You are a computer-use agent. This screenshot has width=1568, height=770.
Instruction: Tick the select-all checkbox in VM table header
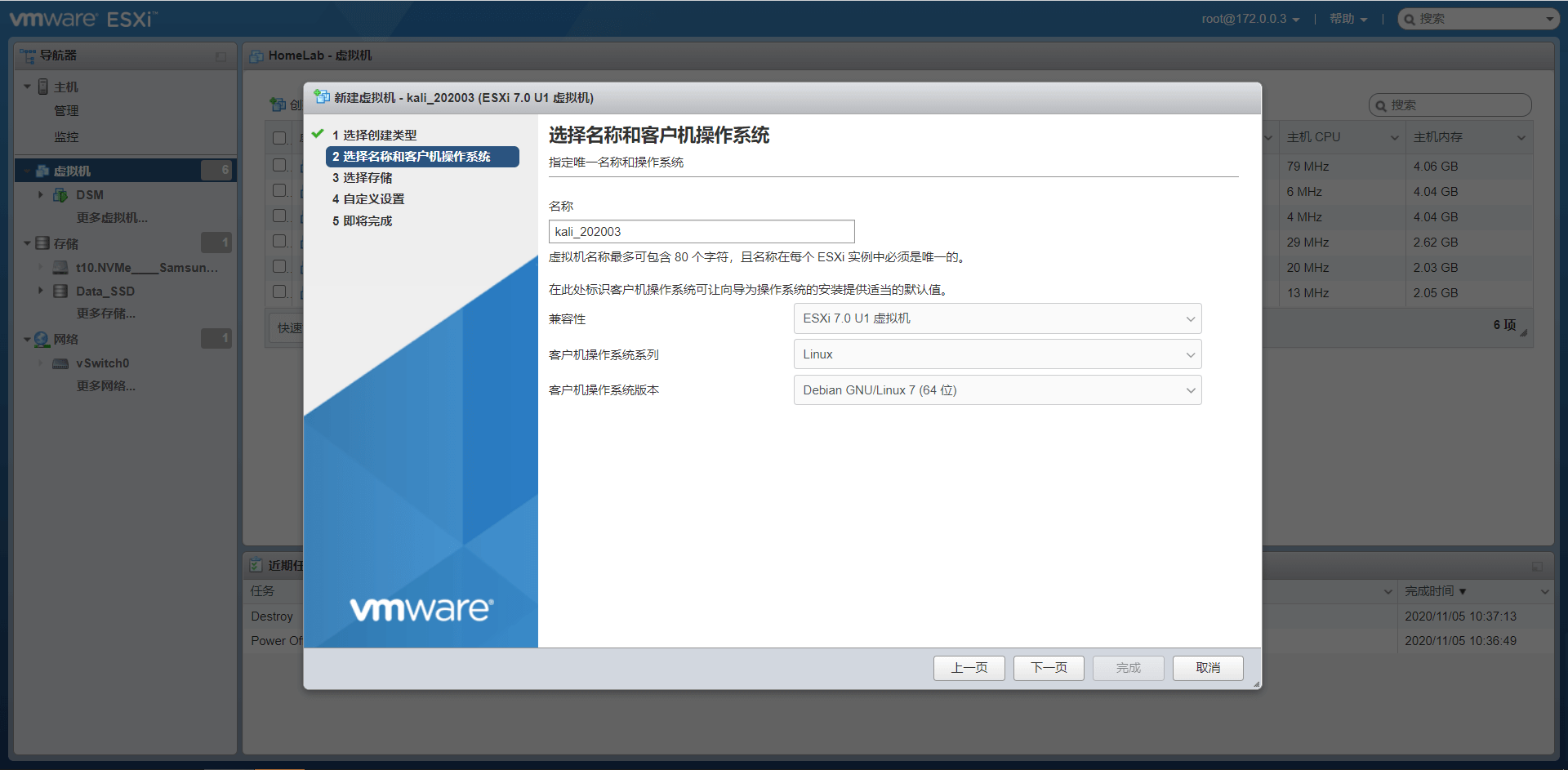pos(279,138)
